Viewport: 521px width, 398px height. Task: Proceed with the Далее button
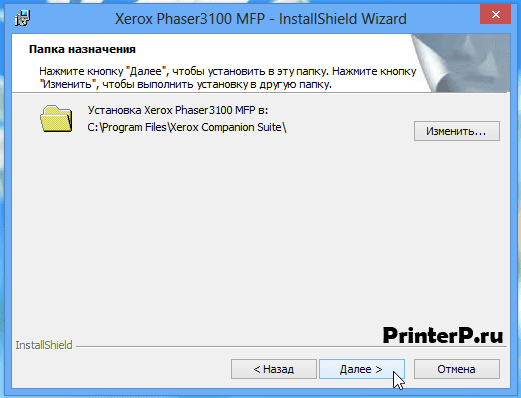(362, 369)
